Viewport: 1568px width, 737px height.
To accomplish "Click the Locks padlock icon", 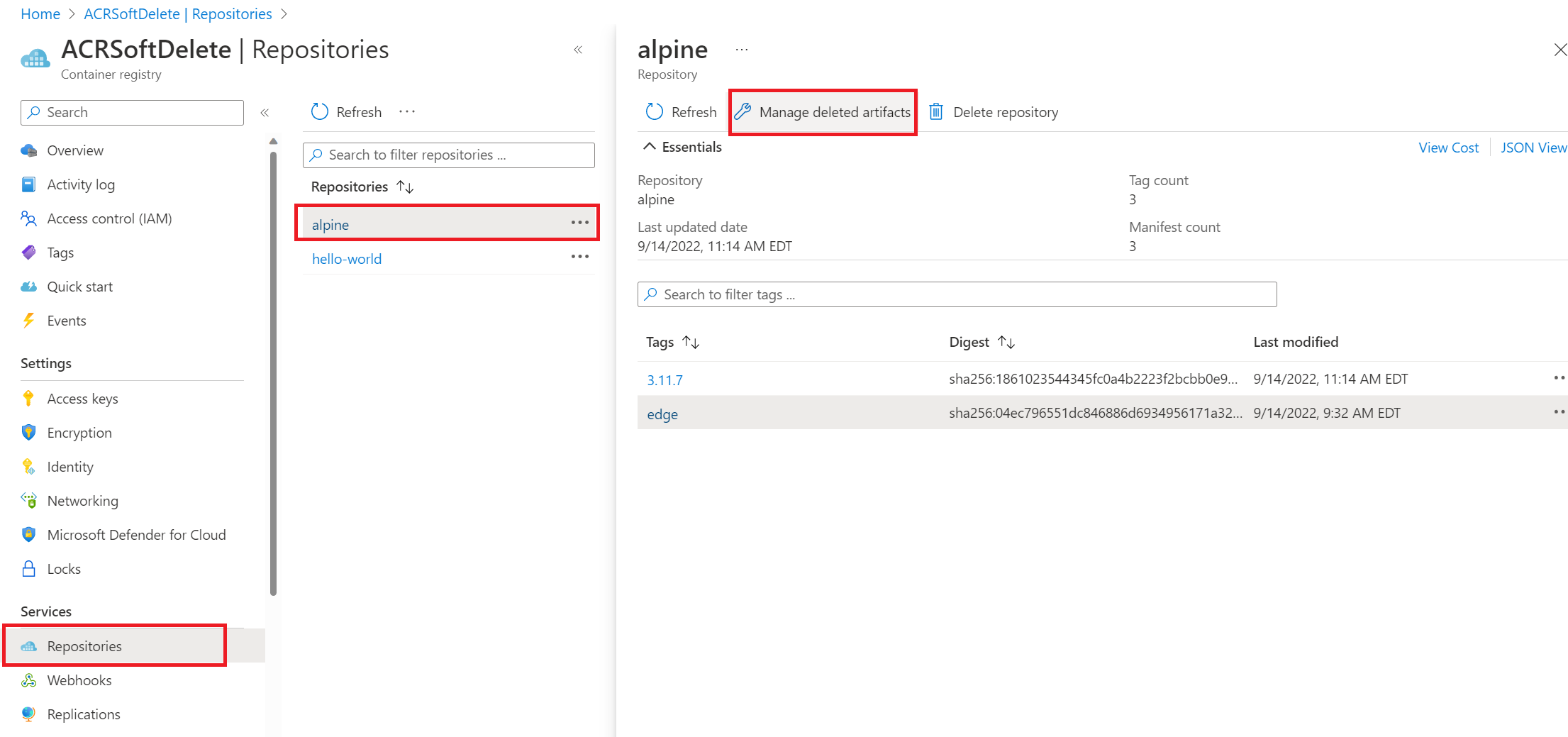I will coord(28,569).
